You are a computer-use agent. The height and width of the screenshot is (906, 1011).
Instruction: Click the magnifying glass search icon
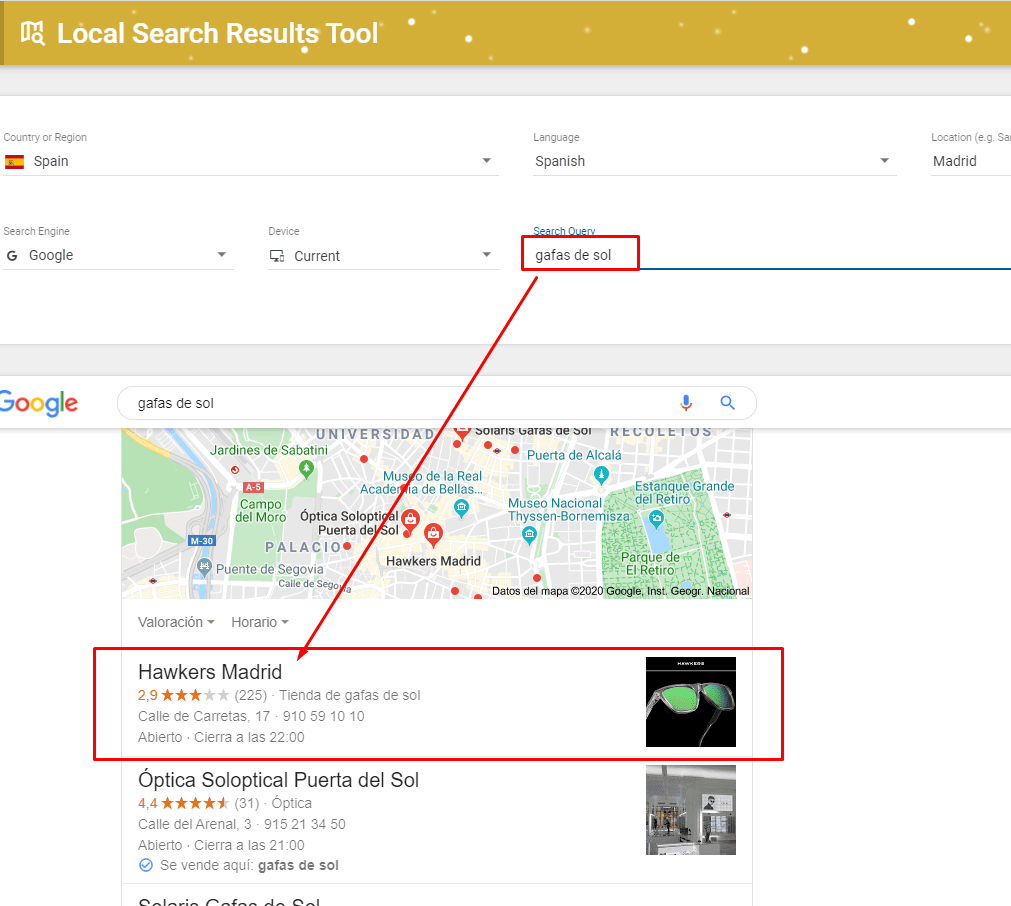[727, 403]
